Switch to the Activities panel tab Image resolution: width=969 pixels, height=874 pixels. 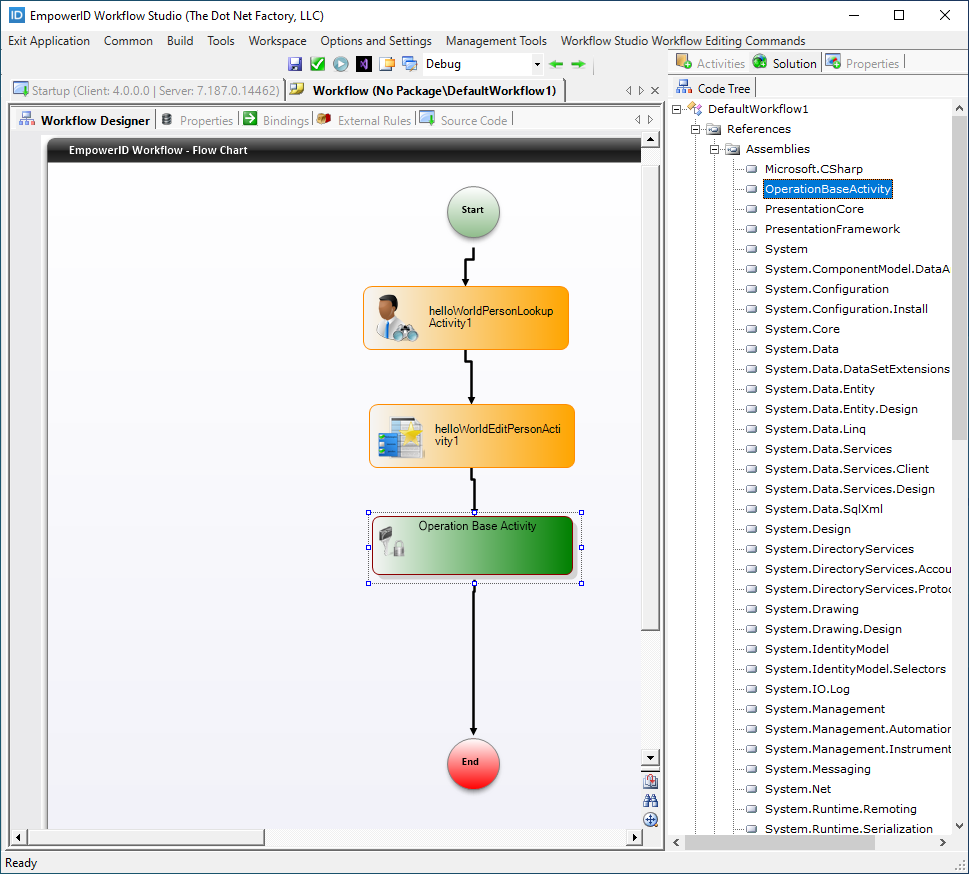click(x=711, y=63)
